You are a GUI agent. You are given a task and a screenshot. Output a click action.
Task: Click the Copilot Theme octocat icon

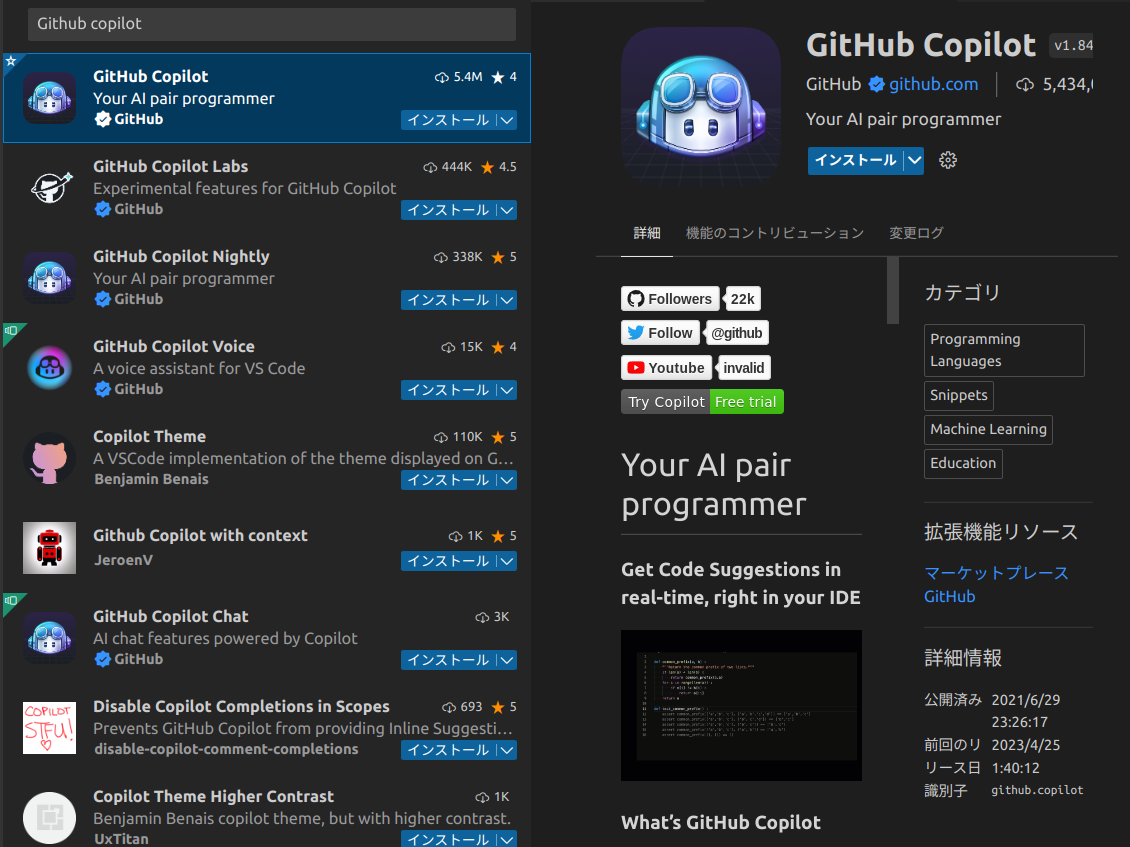click(49, 457)
